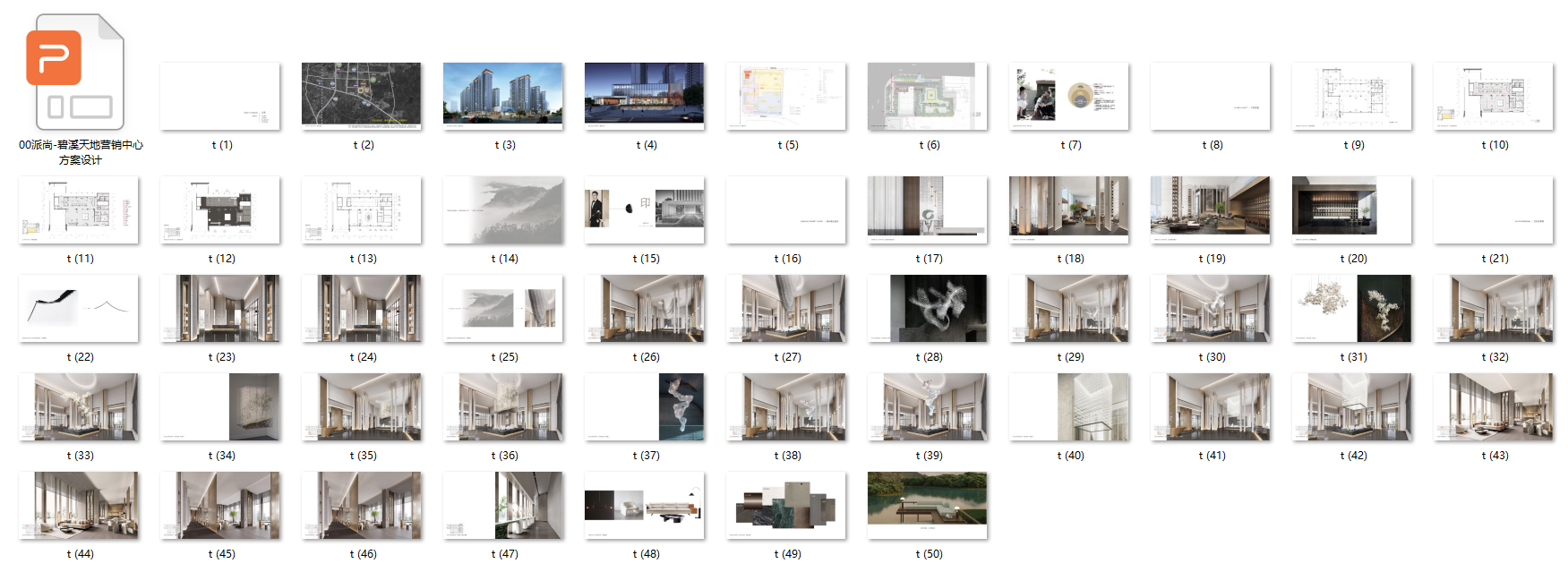Open the lounge interior rendering t (19)
This screenshot has width=1568, height=572.
coord(1210,209)
